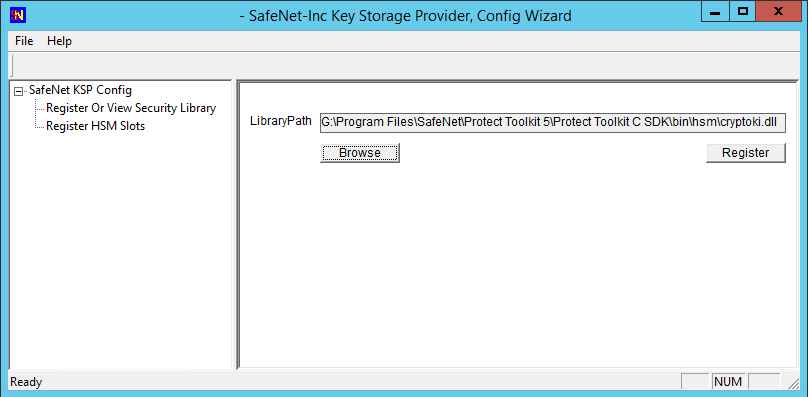Open the Help menu
The width and height of the screenshot is (808, 397).
59,41
